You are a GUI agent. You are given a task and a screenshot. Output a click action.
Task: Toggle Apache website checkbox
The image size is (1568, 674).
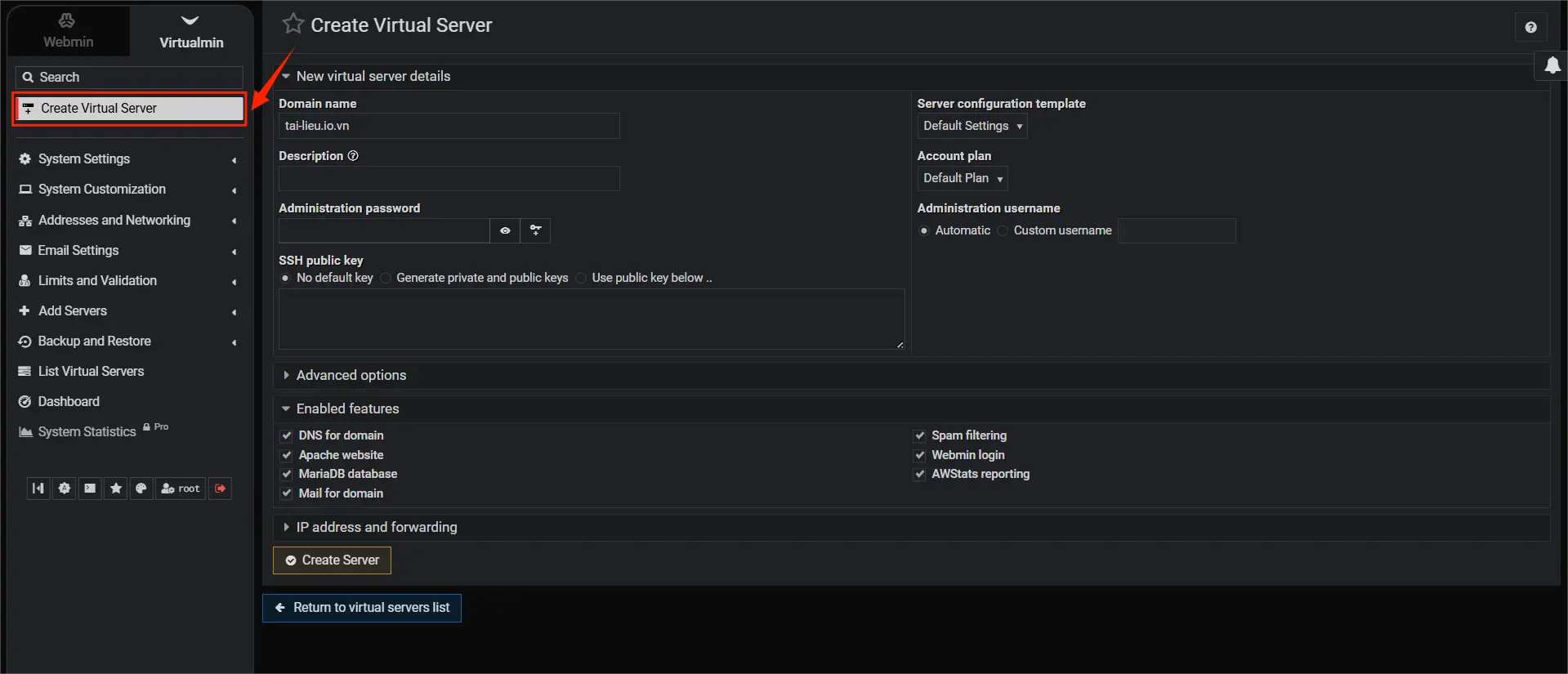(x=287, y=455)
